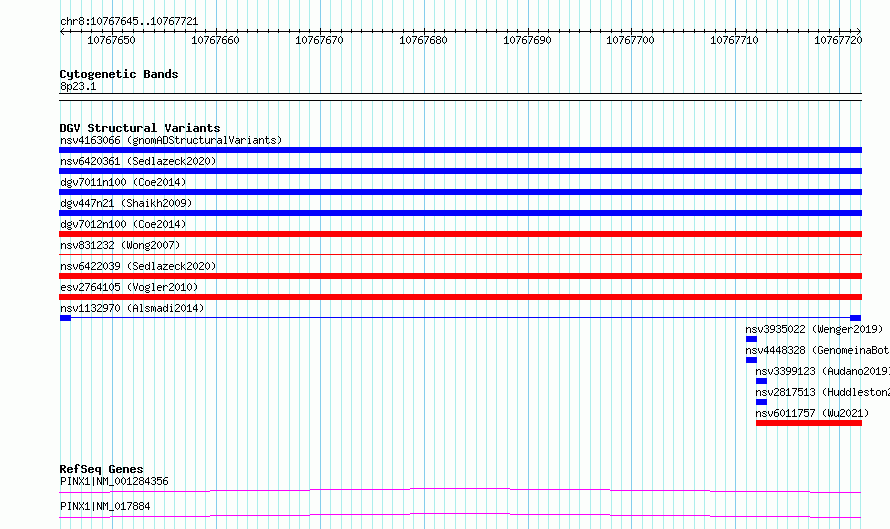Click the red bar under nsv6011757

tap(809, 423)
